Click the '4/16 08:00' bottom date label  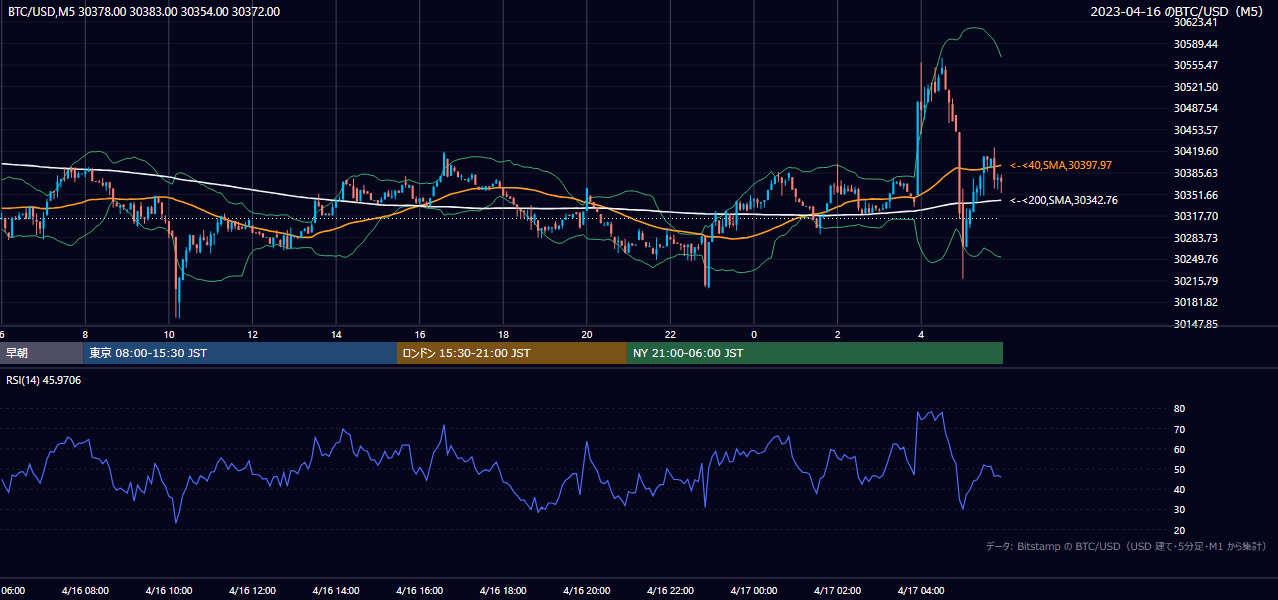coord(85,591)
